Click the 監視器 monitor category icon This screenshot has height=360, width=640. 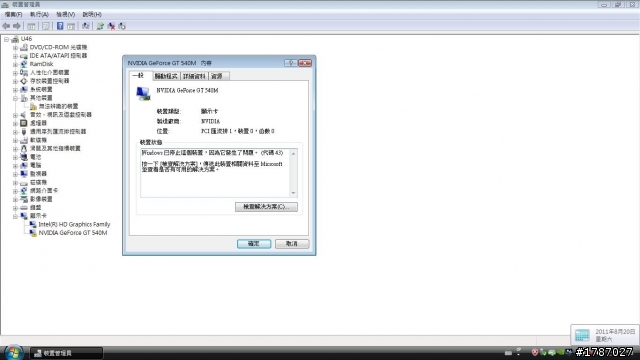point(24,173)
